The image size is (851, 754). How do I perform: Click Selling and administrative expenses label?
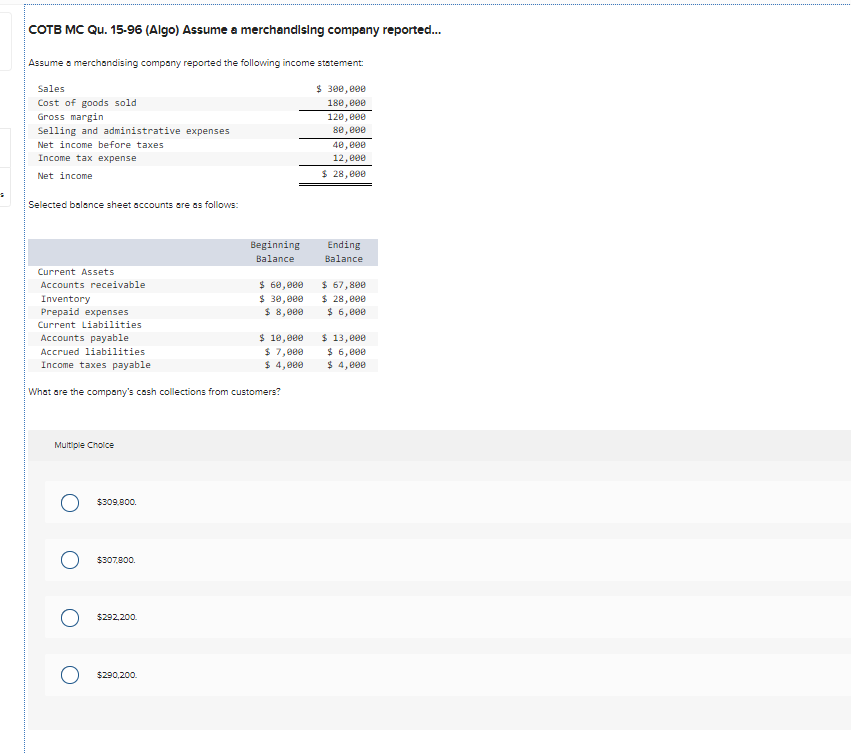pos(134,131)
